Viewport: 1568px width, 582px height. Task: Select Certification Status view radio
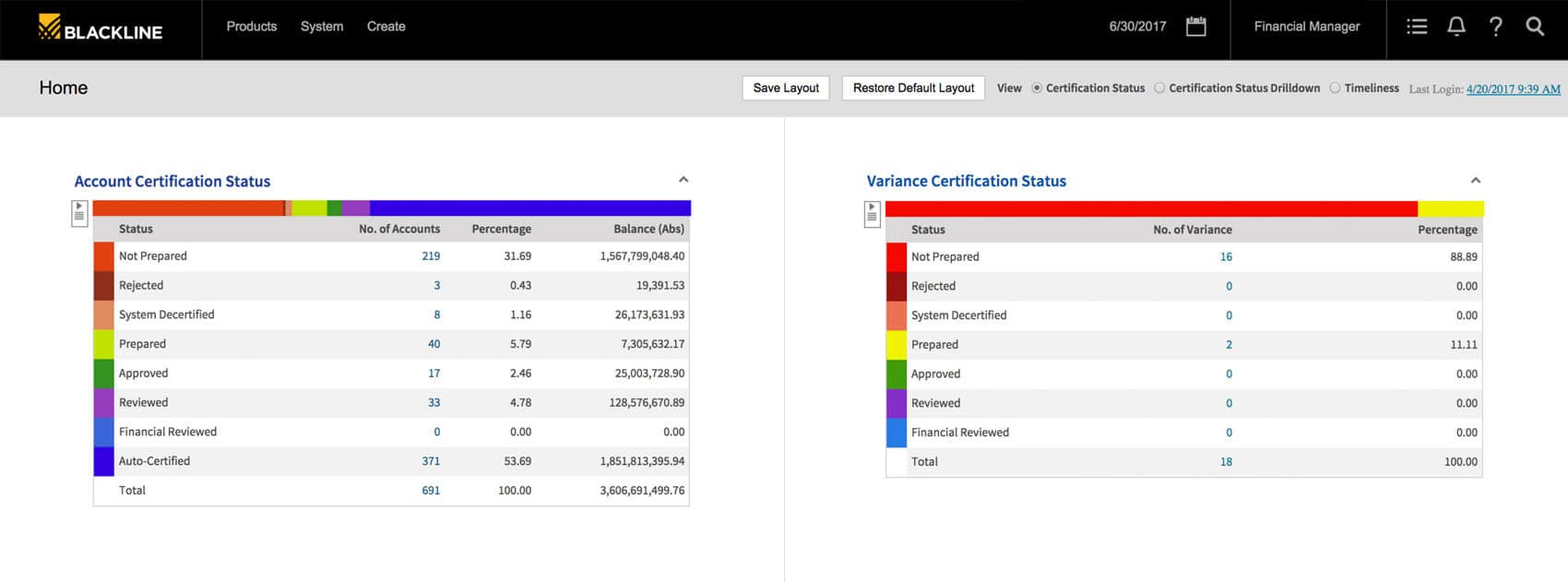click(1037, 89)
